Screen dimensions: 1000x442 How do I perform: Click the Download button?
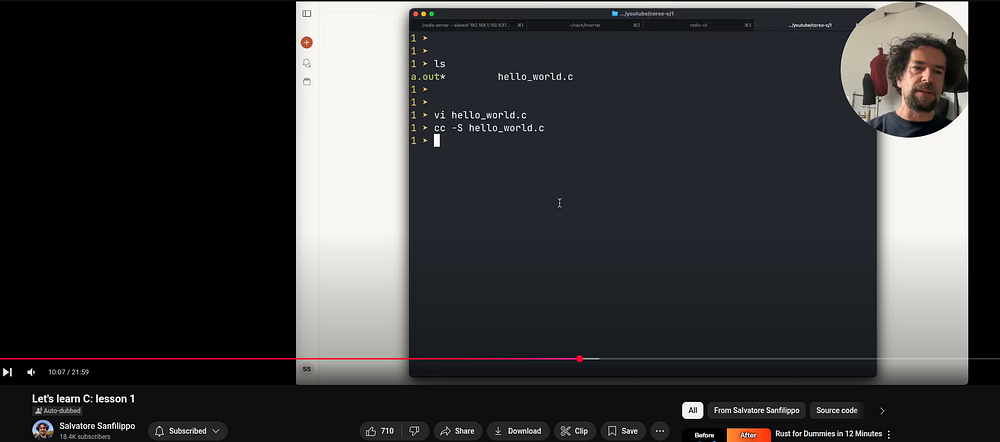pos(518,431)
